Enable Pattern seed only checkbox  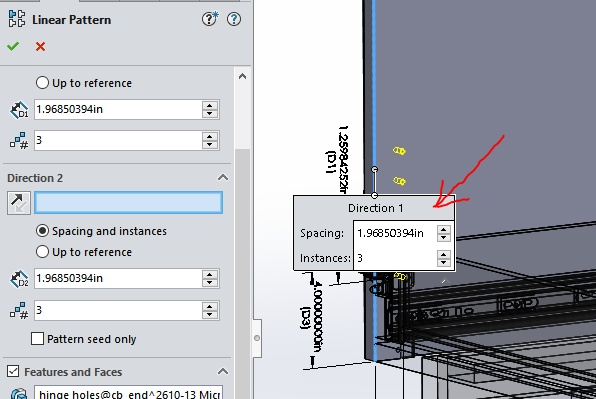pos(37,339)
